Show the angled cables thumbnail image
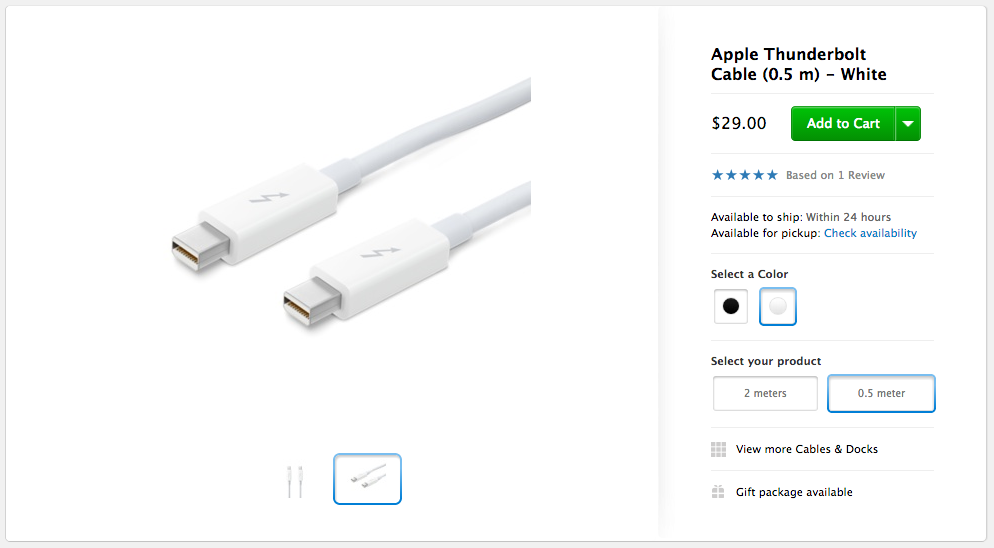 tap(368, 479)
